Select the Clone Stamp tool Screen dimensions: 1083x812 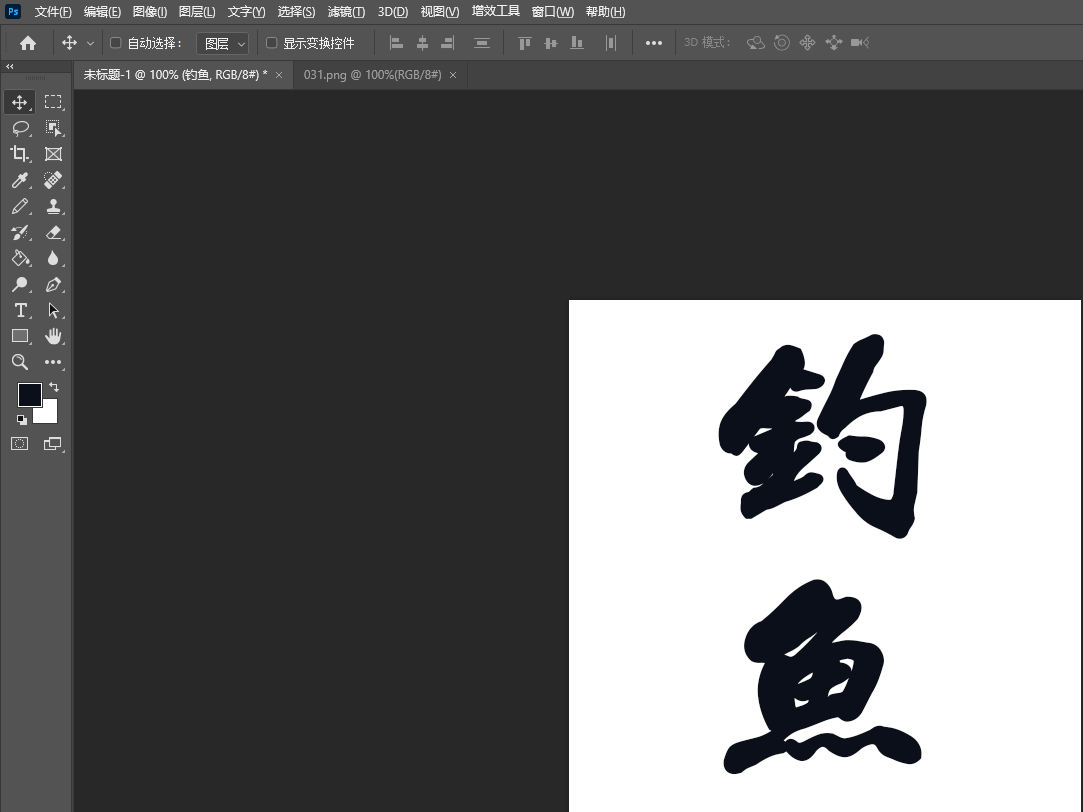[53, 206]
